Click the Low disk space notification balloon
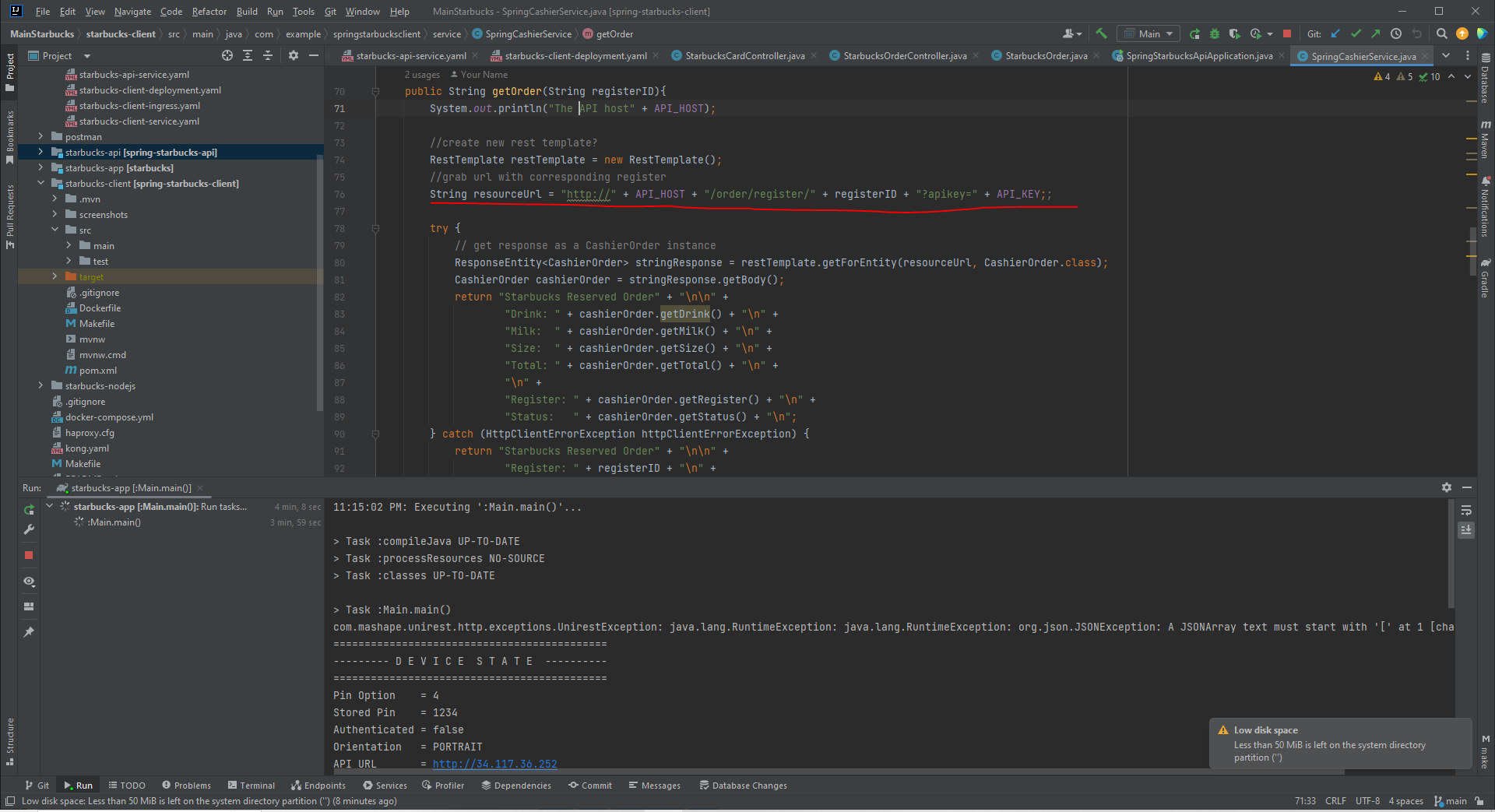The width and height of the screenshot is (1495, 812). tap(1338, 744)
